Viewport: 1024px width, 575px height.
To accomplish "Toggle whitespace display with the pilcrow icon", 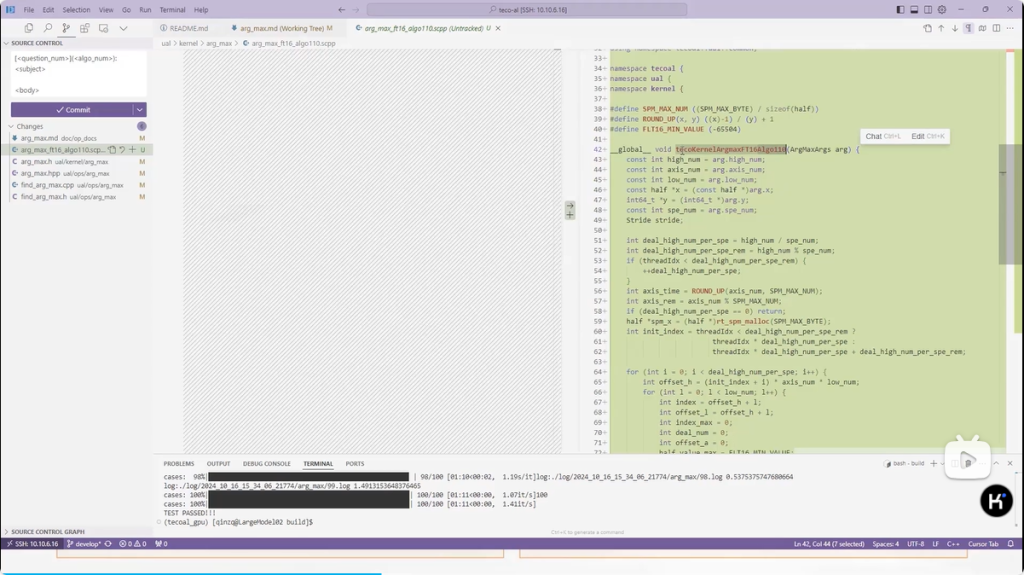I will (x=968, y=29).
